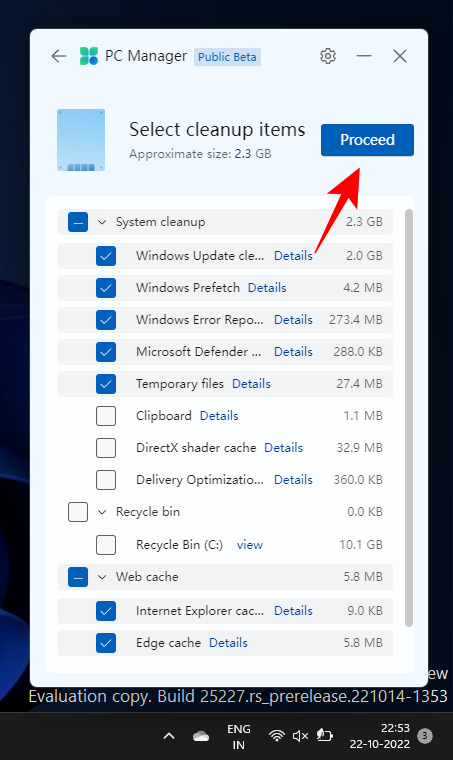Uncheck the Edge cache checkbox
Screen dimensions: 453x760
[x=106, y=643]
